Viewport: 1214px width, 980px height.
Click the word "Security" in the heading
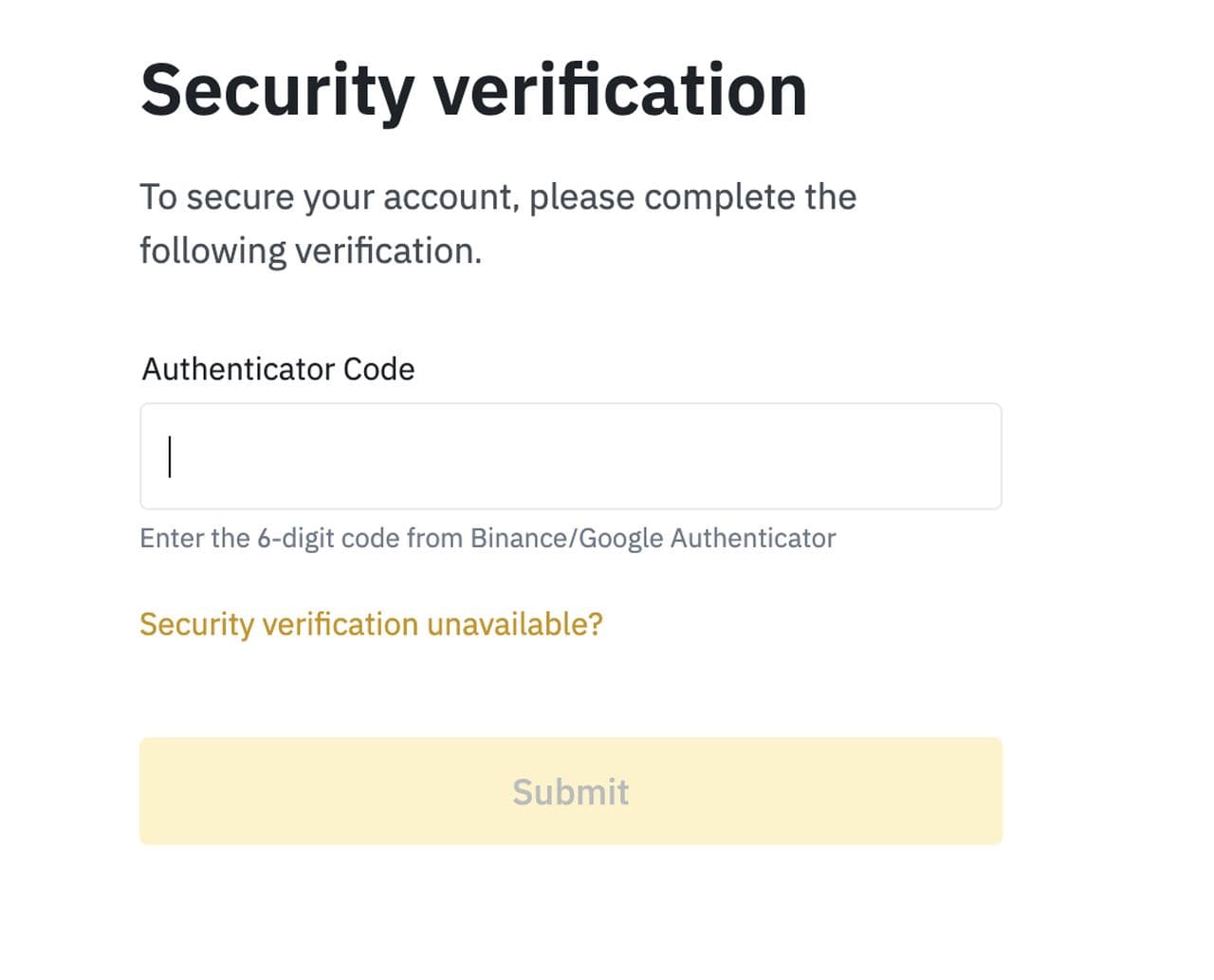click(x=277, y=91)
